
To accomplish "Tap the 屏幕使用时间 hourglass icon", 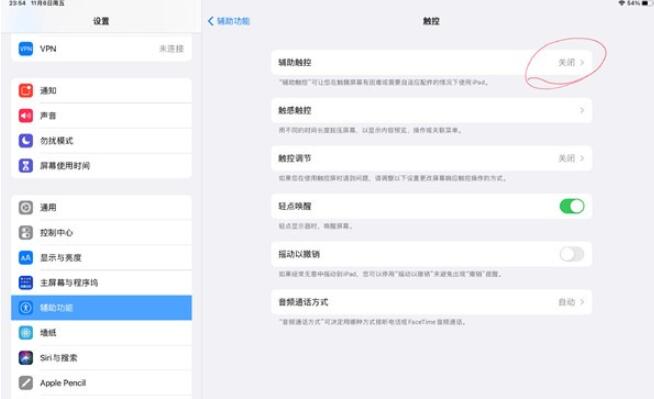I will click(25, 166).
